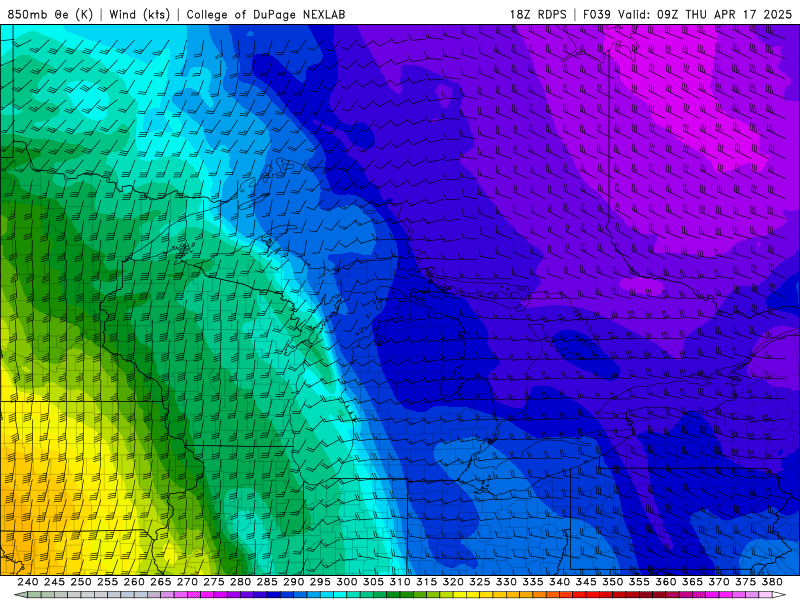
Task: Click the 275 legend value
Action: pyautogui.click(x=214, y=582)
